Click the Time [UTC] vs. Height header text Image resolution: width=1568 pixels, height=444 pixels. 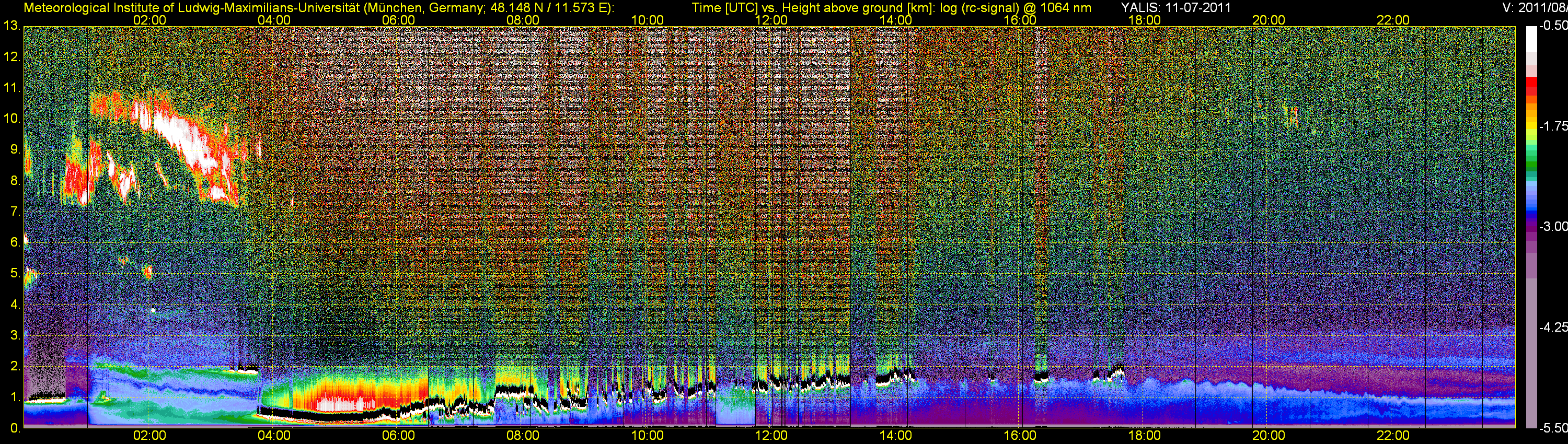click(x=891, y=7)
